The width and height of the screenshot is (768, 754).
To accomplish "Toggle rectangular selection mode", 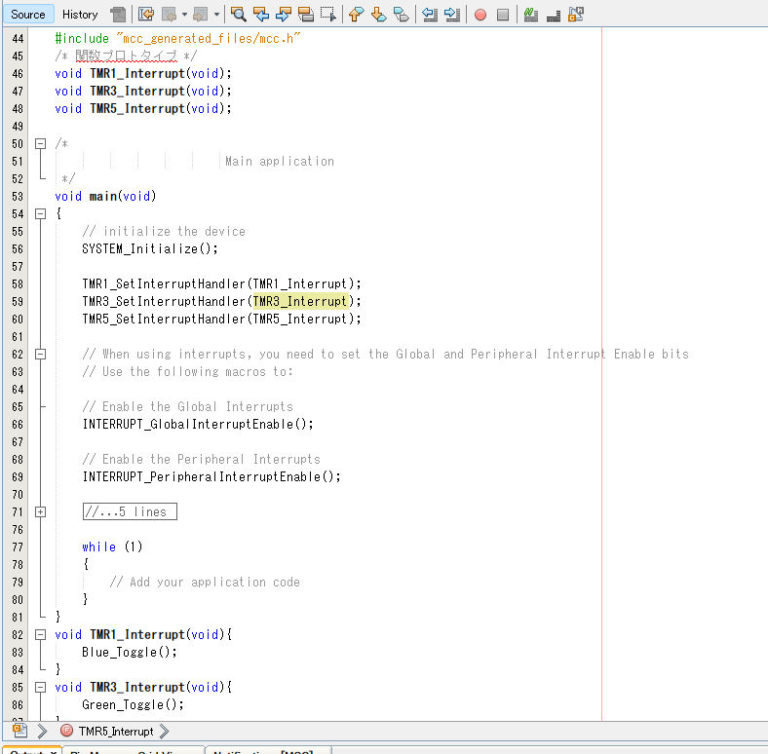I will pos(327,14).
